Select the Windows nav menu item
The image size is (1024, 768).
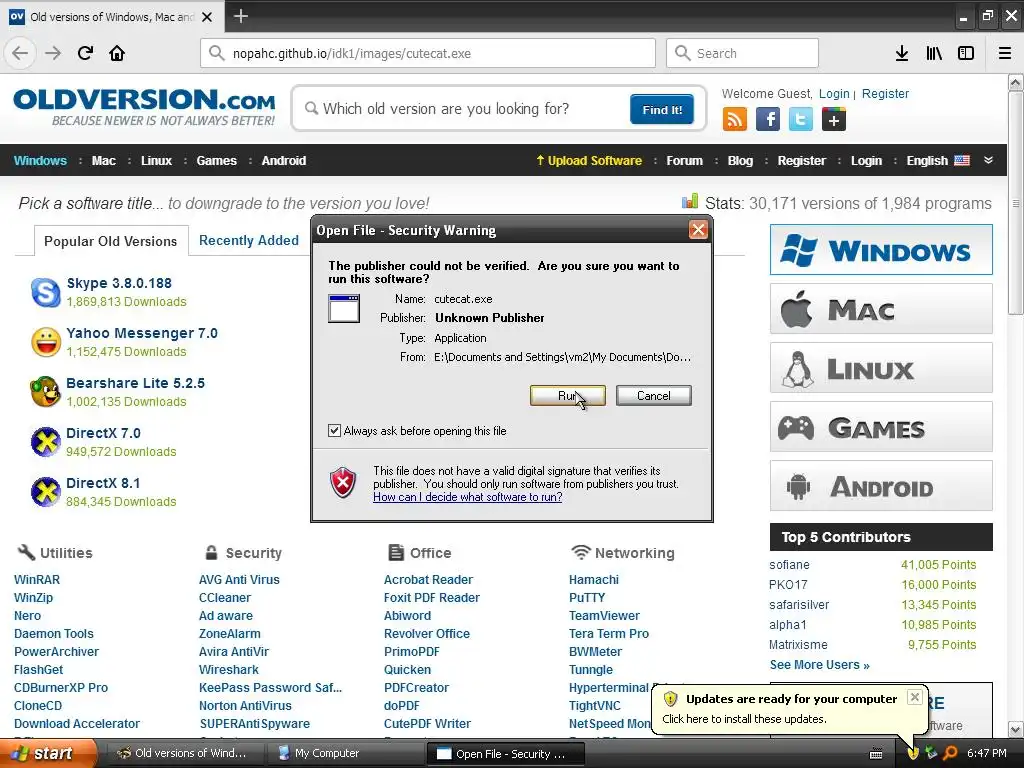[x=40, y=161]
